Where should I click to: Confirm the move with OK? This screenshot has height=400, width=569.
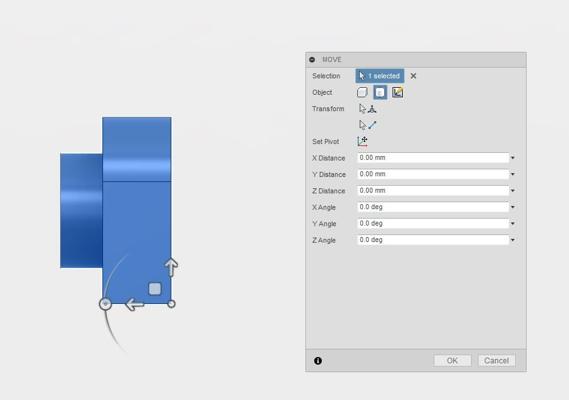(x=452, y=360)
